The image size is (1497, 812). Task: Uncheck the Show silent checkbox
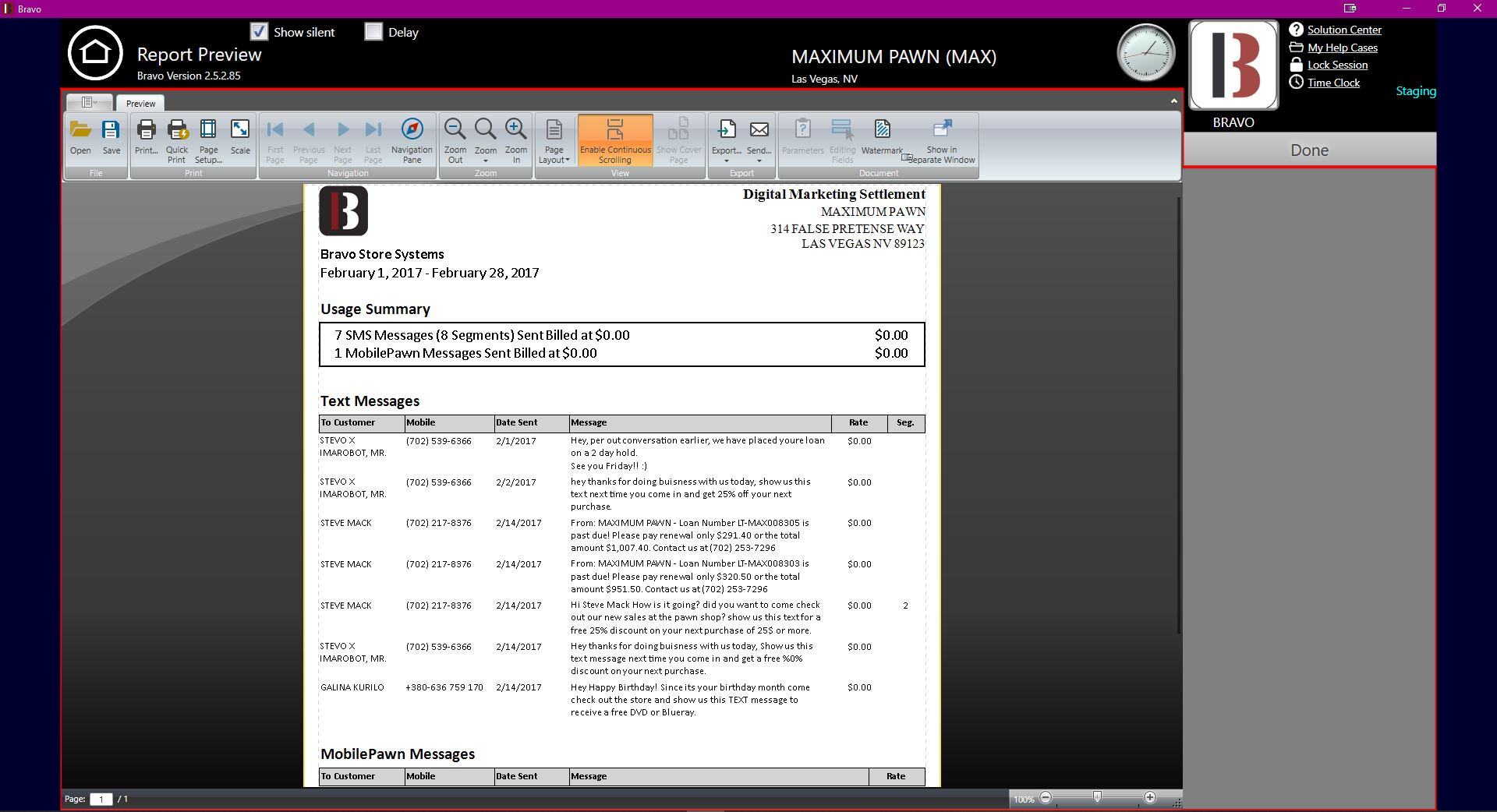coord(260,32)
